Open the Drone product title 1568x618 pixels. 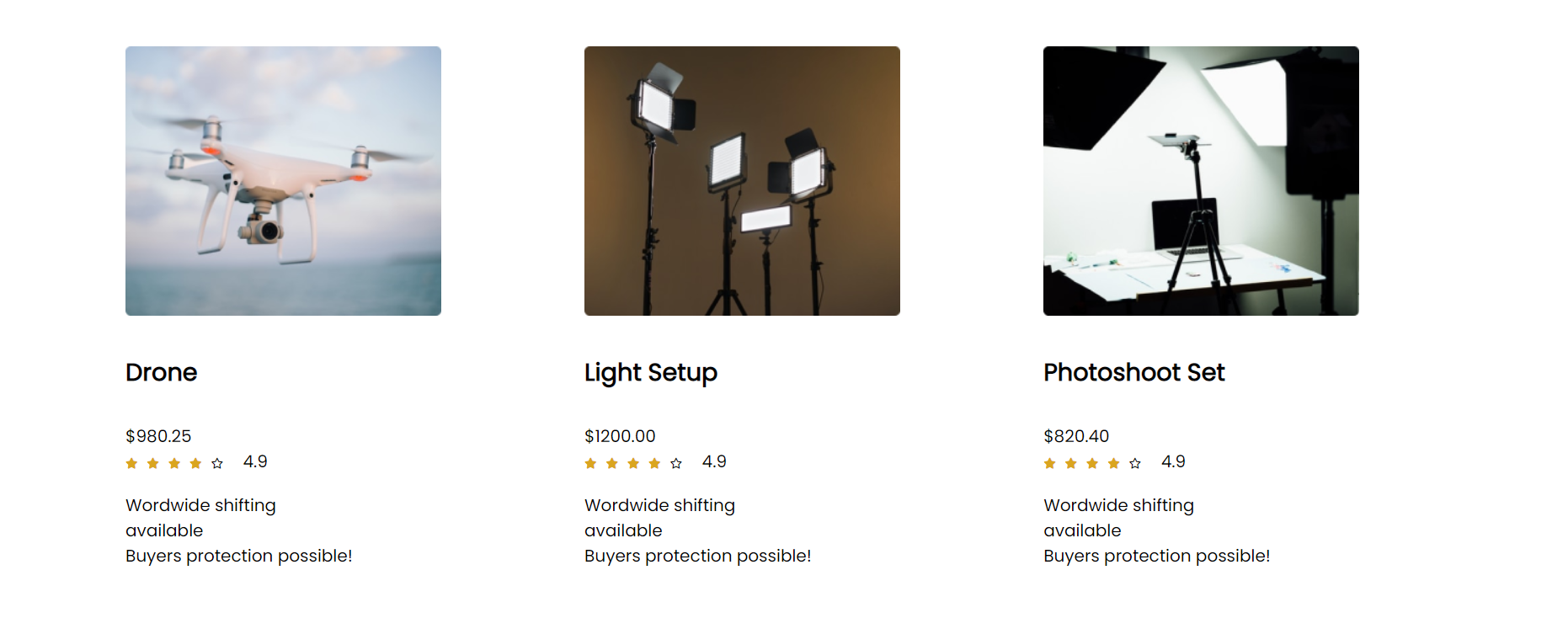(x=161, y=372)
